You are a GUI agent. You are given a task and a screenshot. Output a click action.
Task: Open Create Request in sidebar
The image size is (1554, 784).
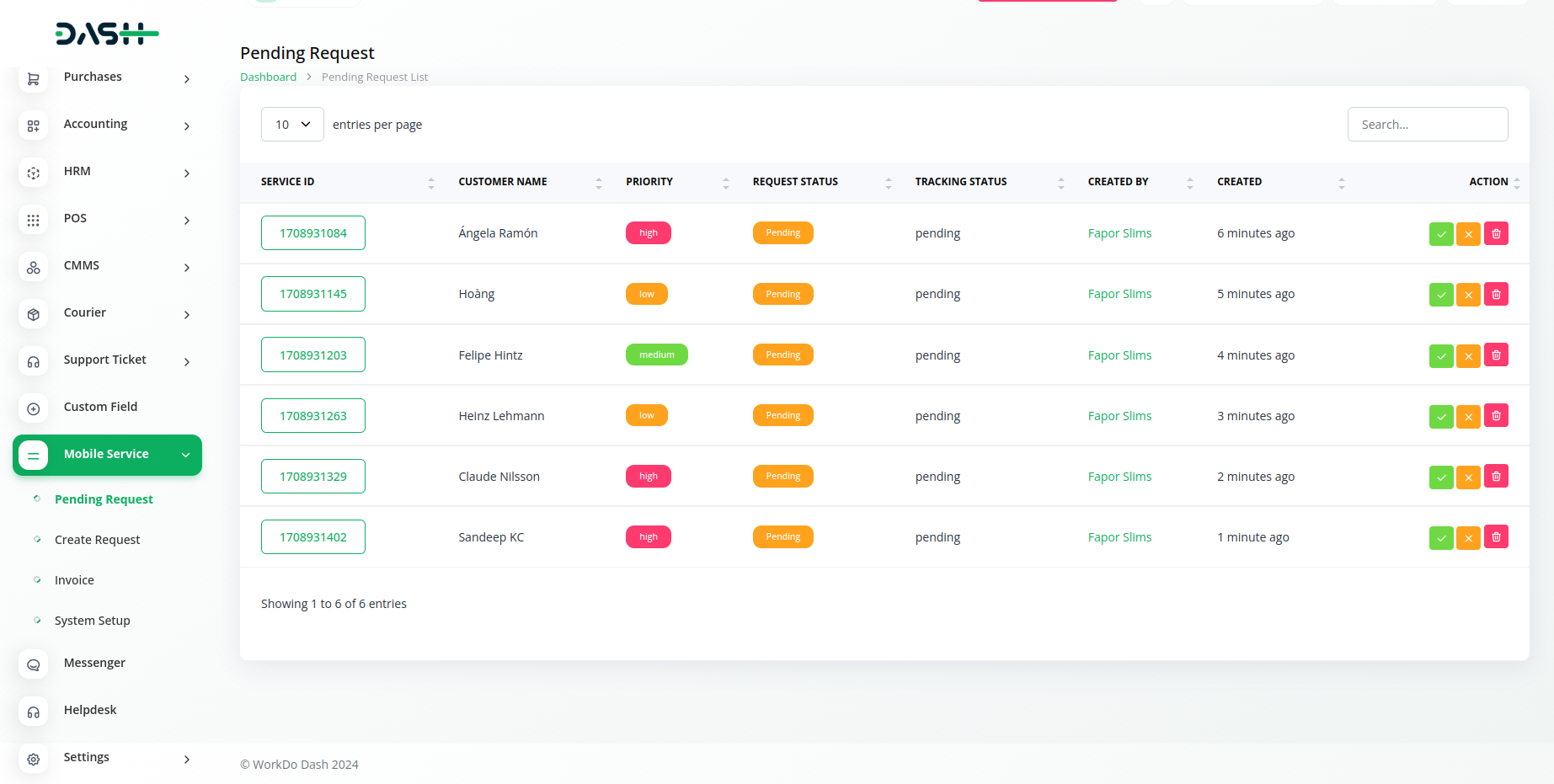tap(97, 540)
